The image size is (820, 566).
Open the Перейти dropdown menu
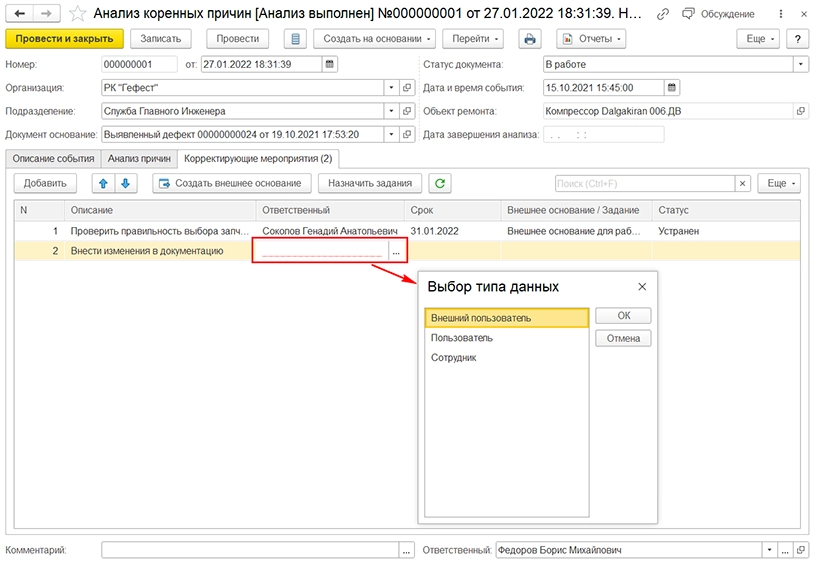(x=475, y=39)
